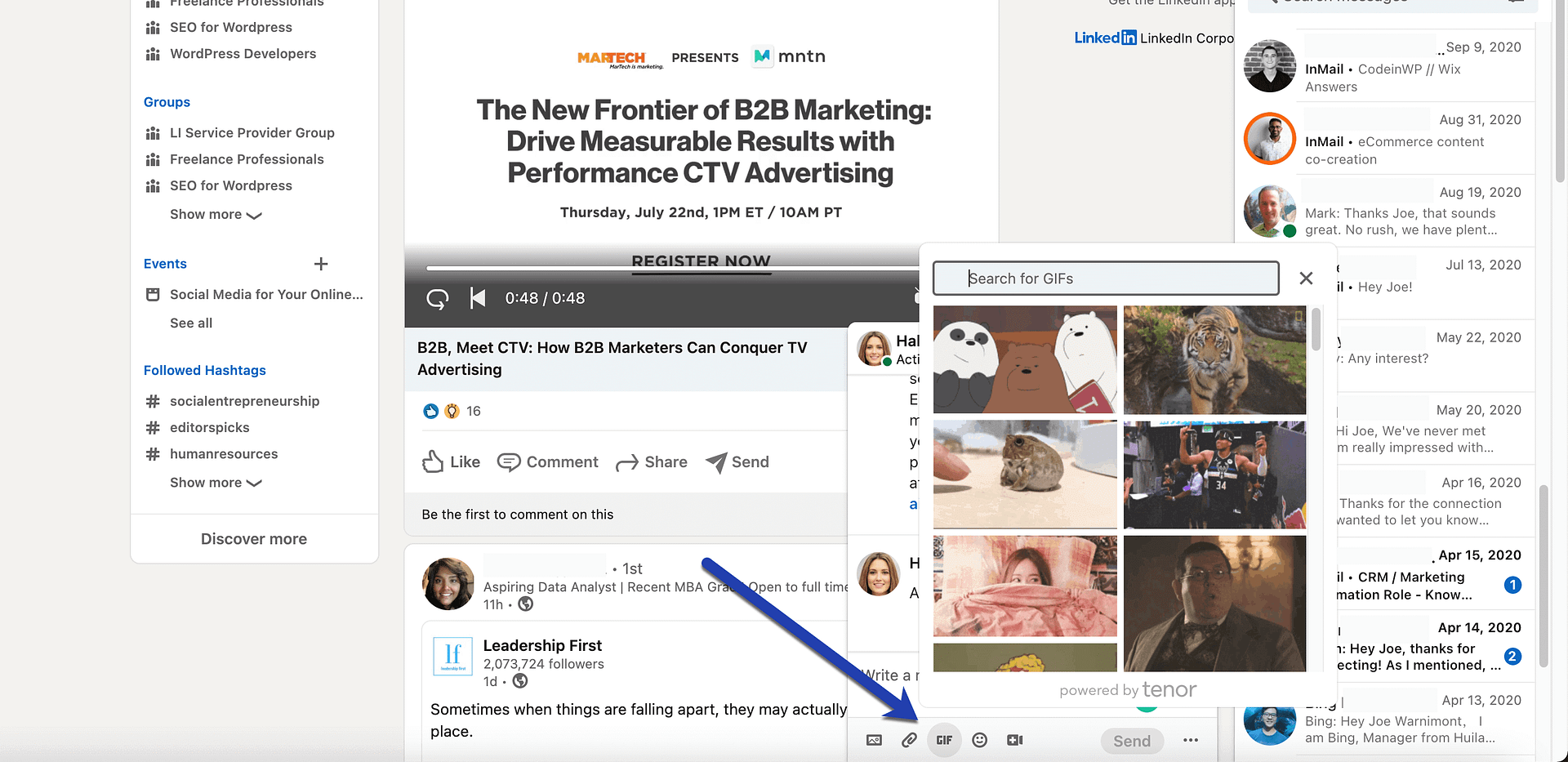The height and width of the screenshot is (762, 1568).
Task: Open the editorspicks hashtag link
Action: point(210,427)
